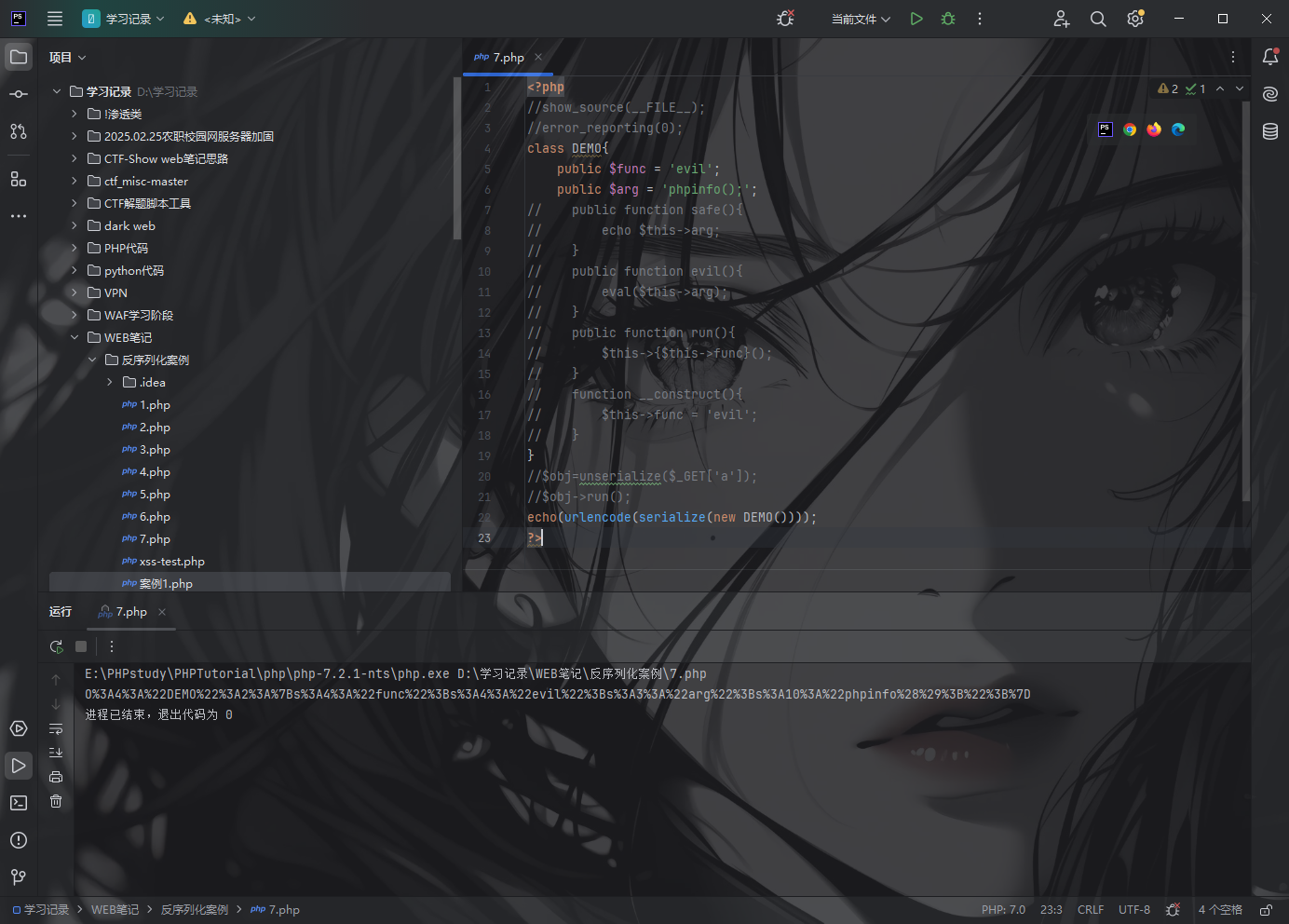Open file in Chrome browser
The height and width of the screenshot is (924, 1289).
[x=1130, y=129]
